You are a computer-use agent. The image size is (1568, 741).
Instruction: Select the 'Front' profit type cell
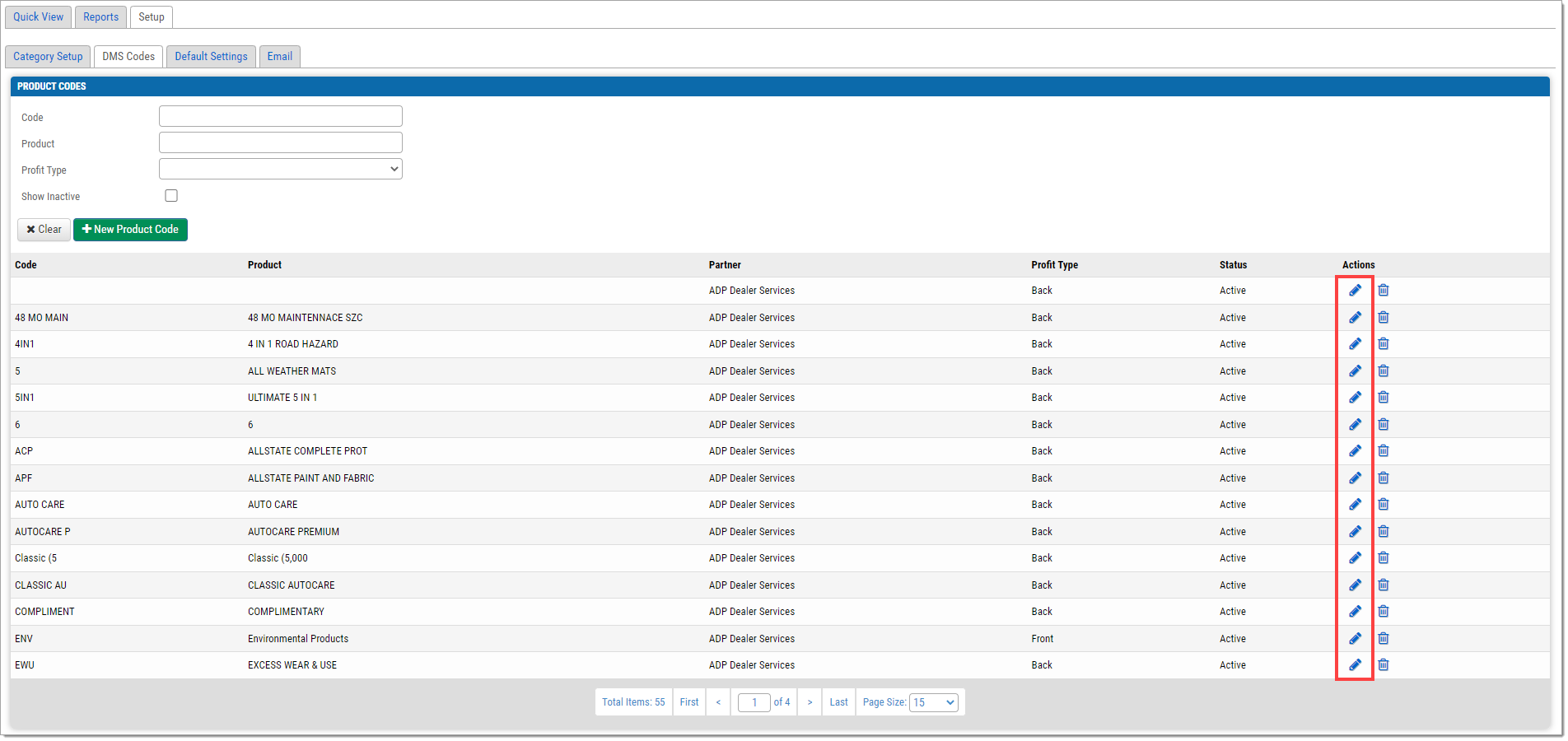click(x=1043, y=639)
